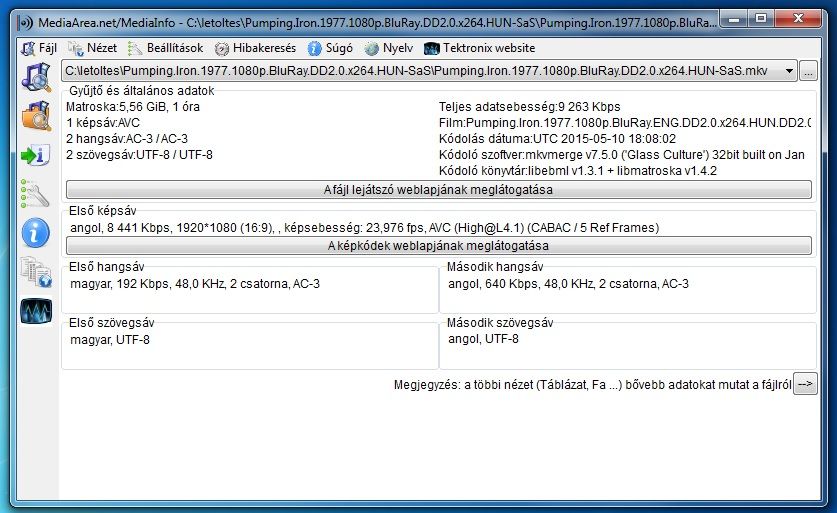Open the Nézet menu
The height and width of the screenshot is (513, 837).
pyautogui.click(x=92, y=48)
